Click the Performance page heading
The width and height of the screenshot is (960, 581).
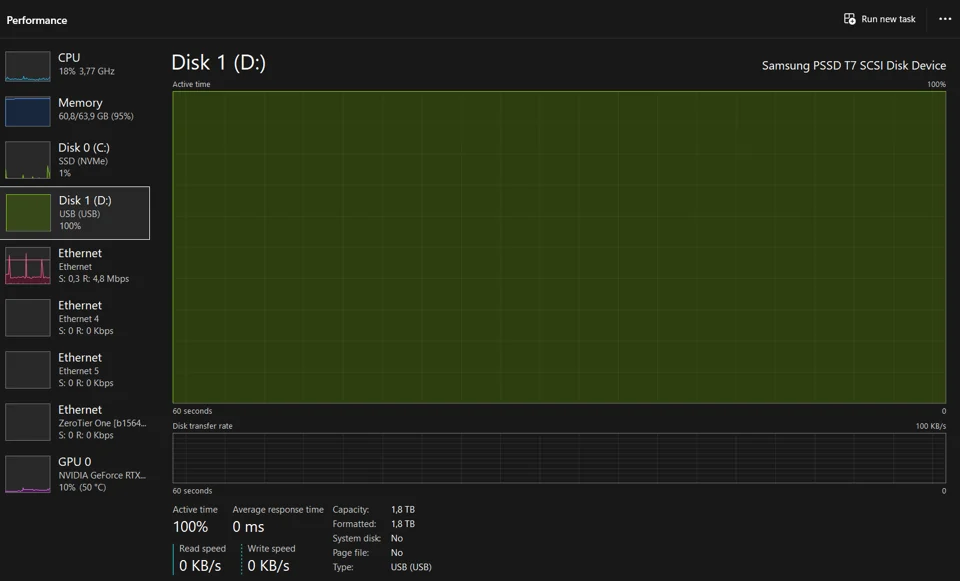pyautogui.click(x=37, y=20)
